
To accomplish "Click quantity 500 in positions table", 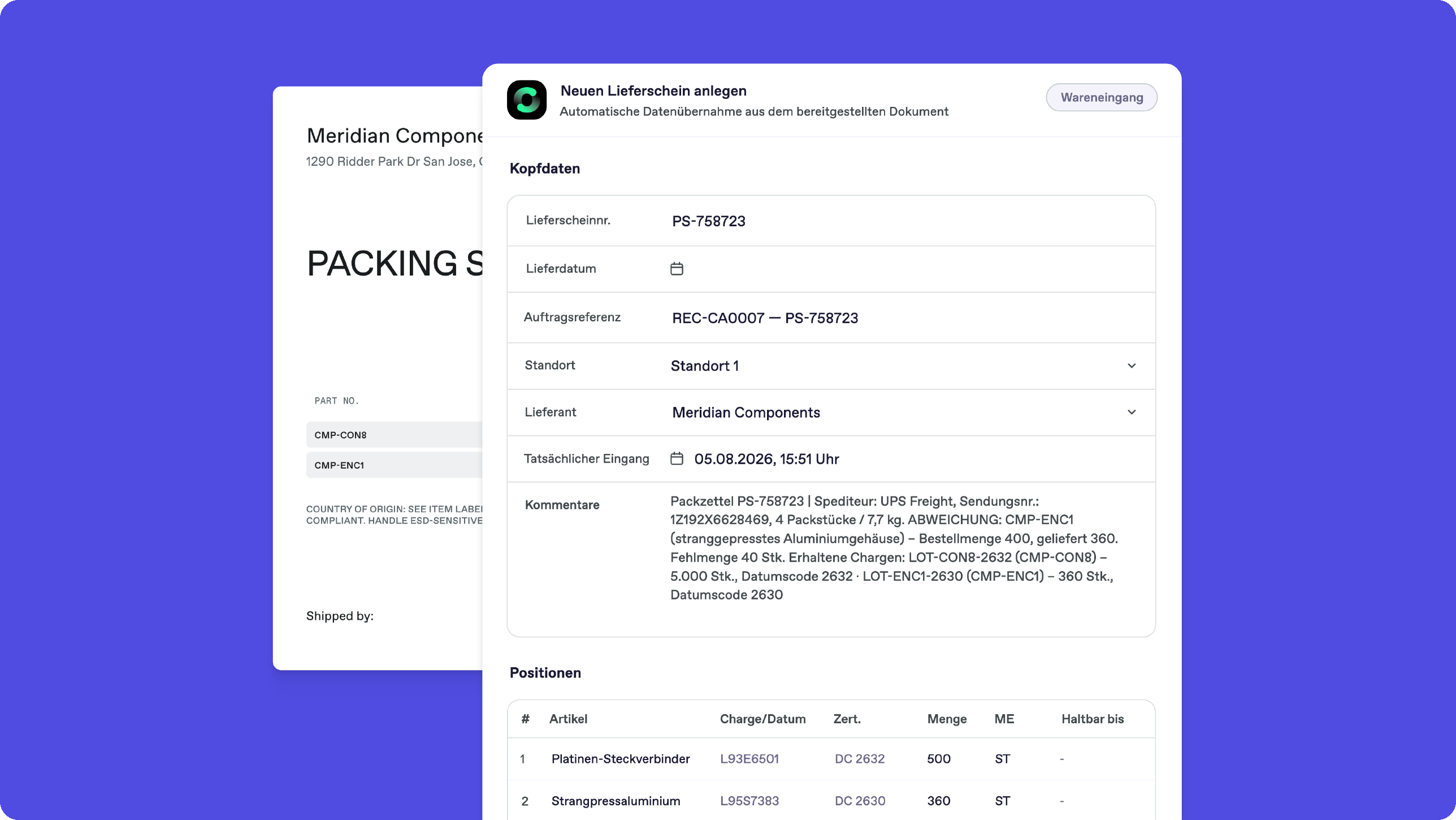I will tap(938, 759).
